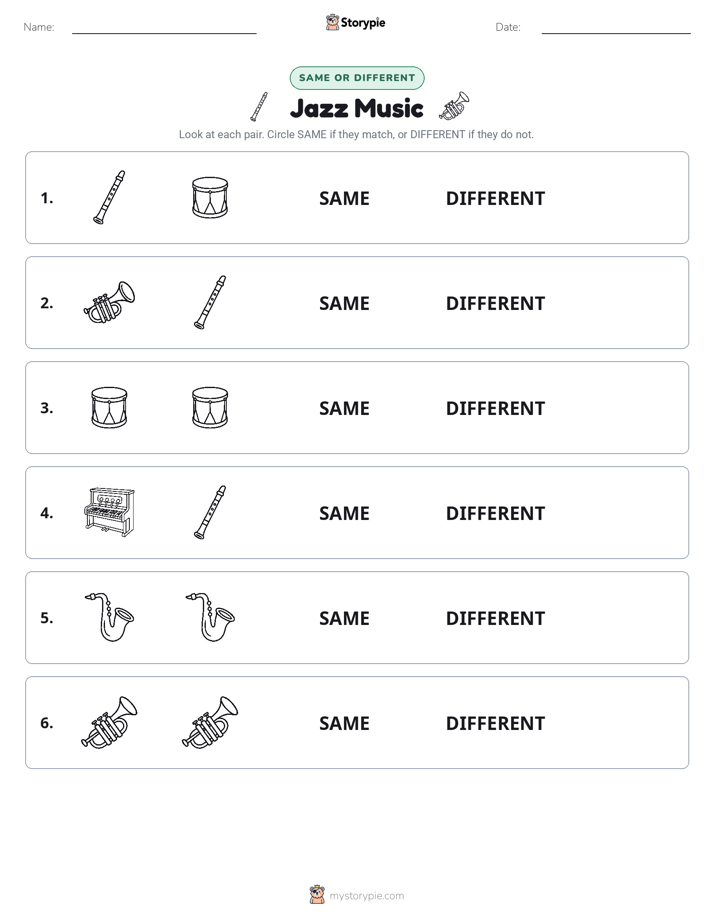Choose DIFFERENT for pair 4
Viewport: 714px width, 924px height.
point(495,513)
